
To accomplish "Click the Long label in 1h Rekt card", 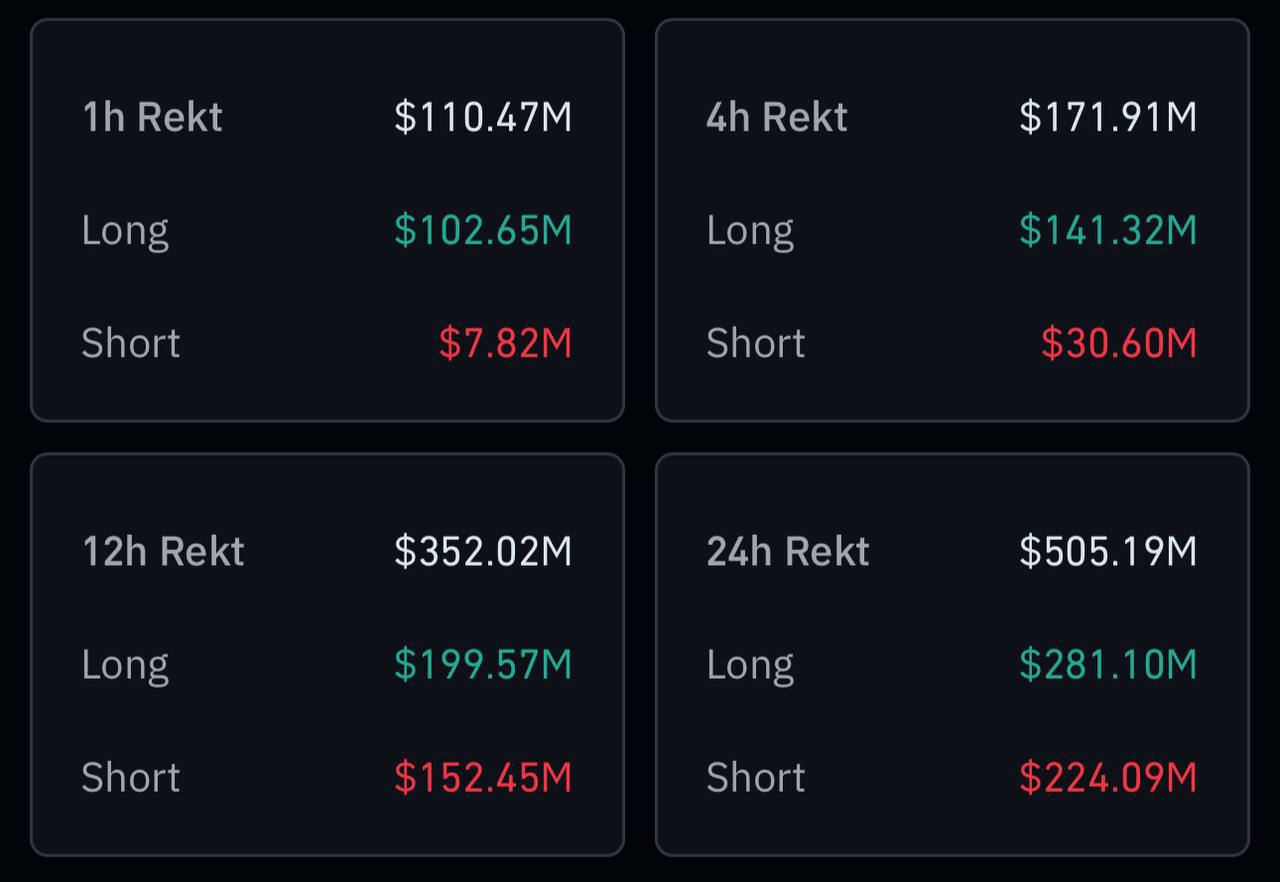I will pyautogui.click(x=125, y=231).
